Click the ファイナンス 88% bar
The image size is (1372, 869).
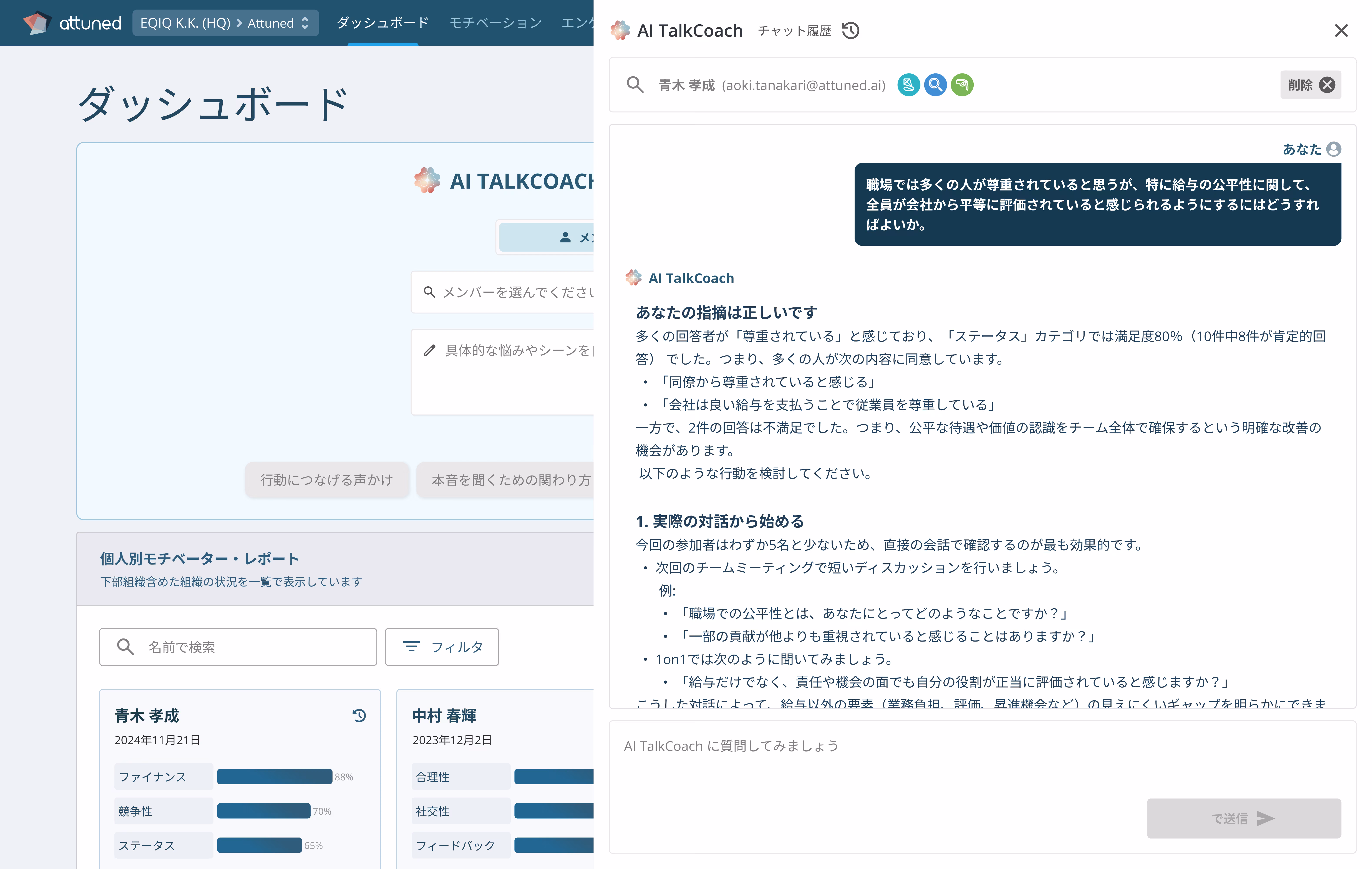click(x=275, y=777)
